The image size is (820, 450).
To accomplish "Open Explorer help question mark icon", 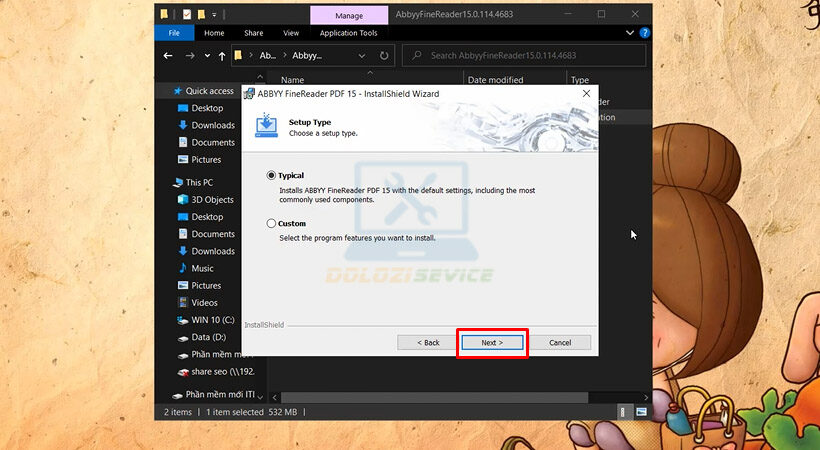I will point(644,33).
